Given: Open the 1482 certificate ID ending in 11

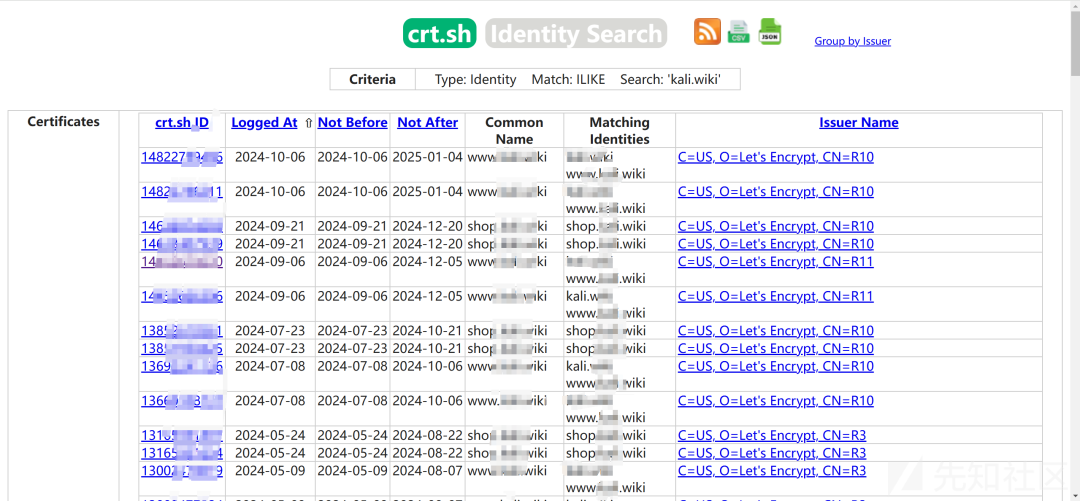Looking at the screenshot, I should pos(182,192).
